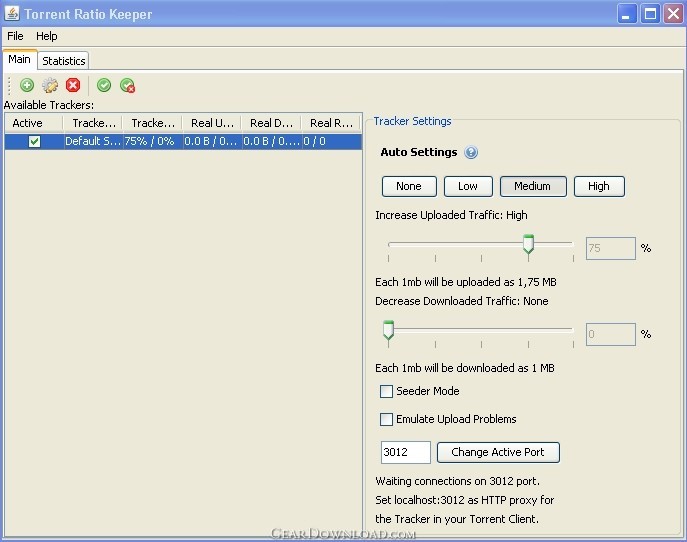This screenshot has width=687, height=542.
Task: Open the File menu
Action: [x=15, y=36]
